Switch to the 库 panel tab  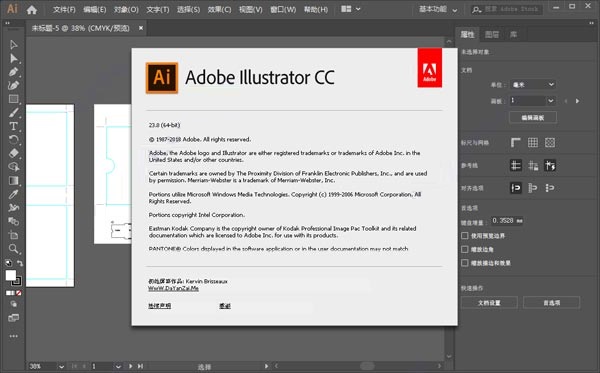tap(514, 34)
